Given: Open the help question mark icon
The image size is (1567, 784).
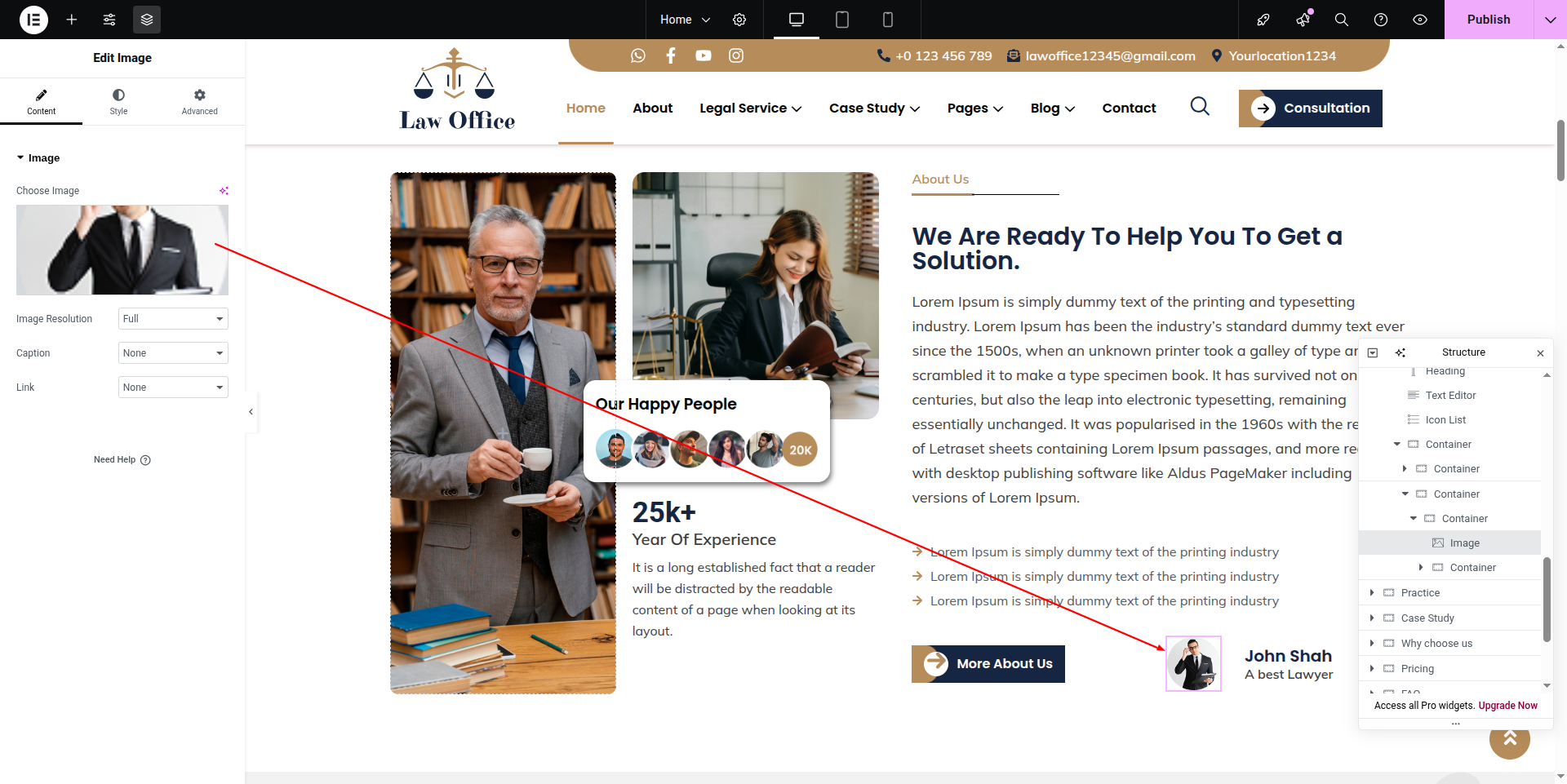Looking at the screenshot, I should [x=1381, y=20].
